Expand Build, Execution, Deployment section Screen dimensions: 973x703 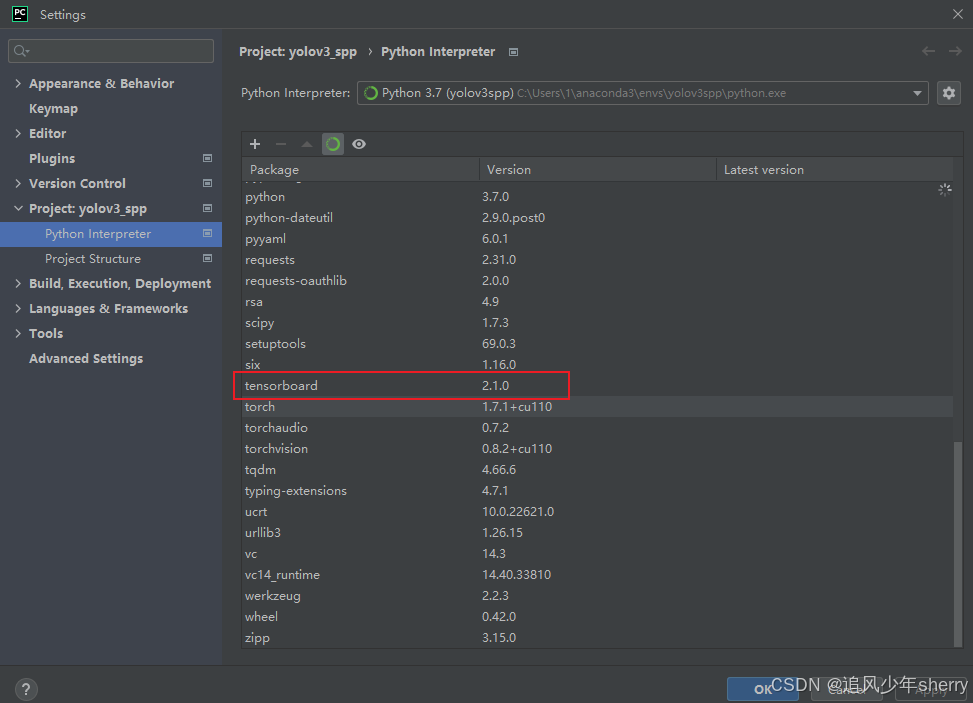tap(18, 283)
